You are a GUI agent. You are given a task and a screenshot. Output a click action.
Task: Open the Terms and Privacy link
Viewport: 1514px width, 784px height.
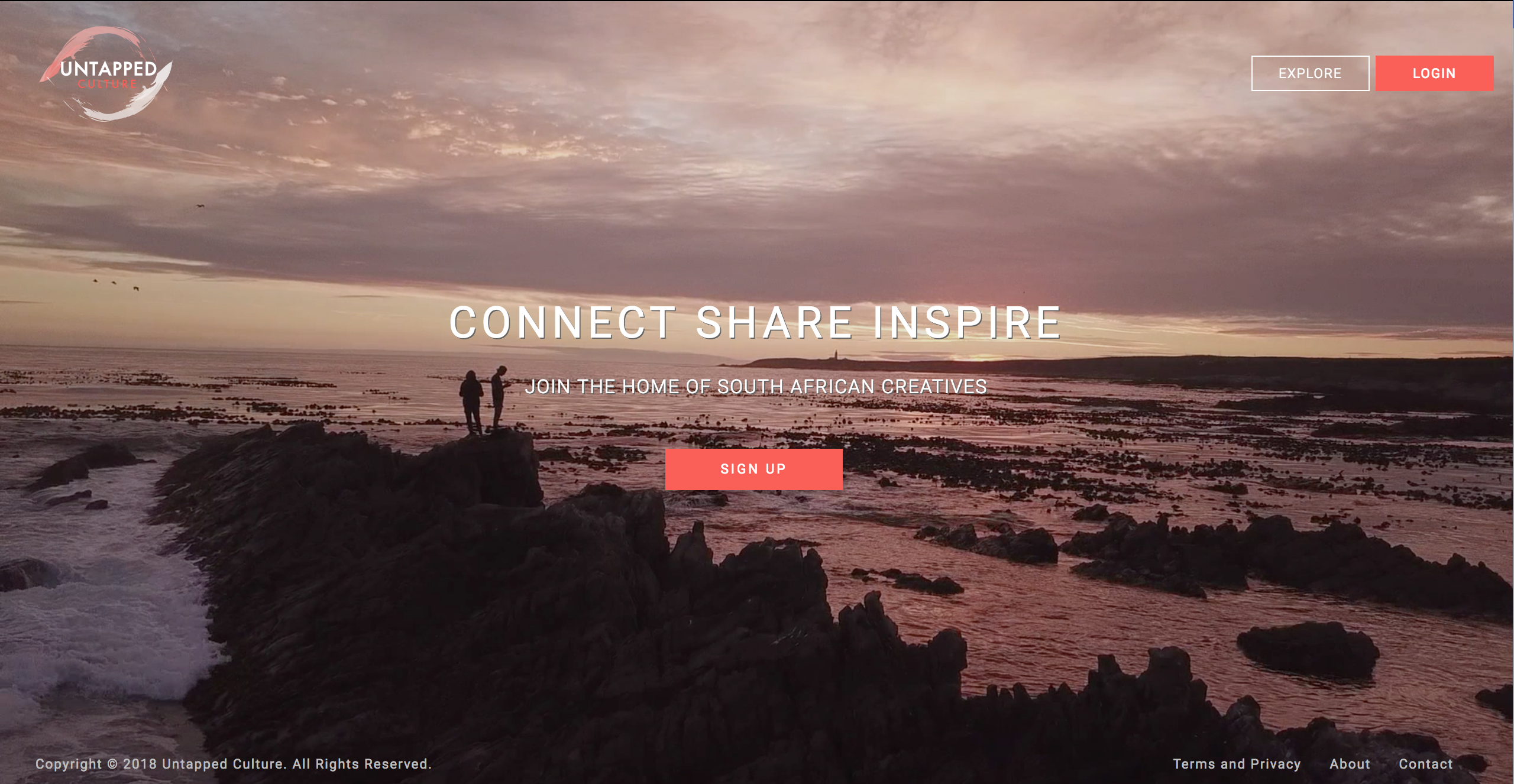click(1237, 764)
